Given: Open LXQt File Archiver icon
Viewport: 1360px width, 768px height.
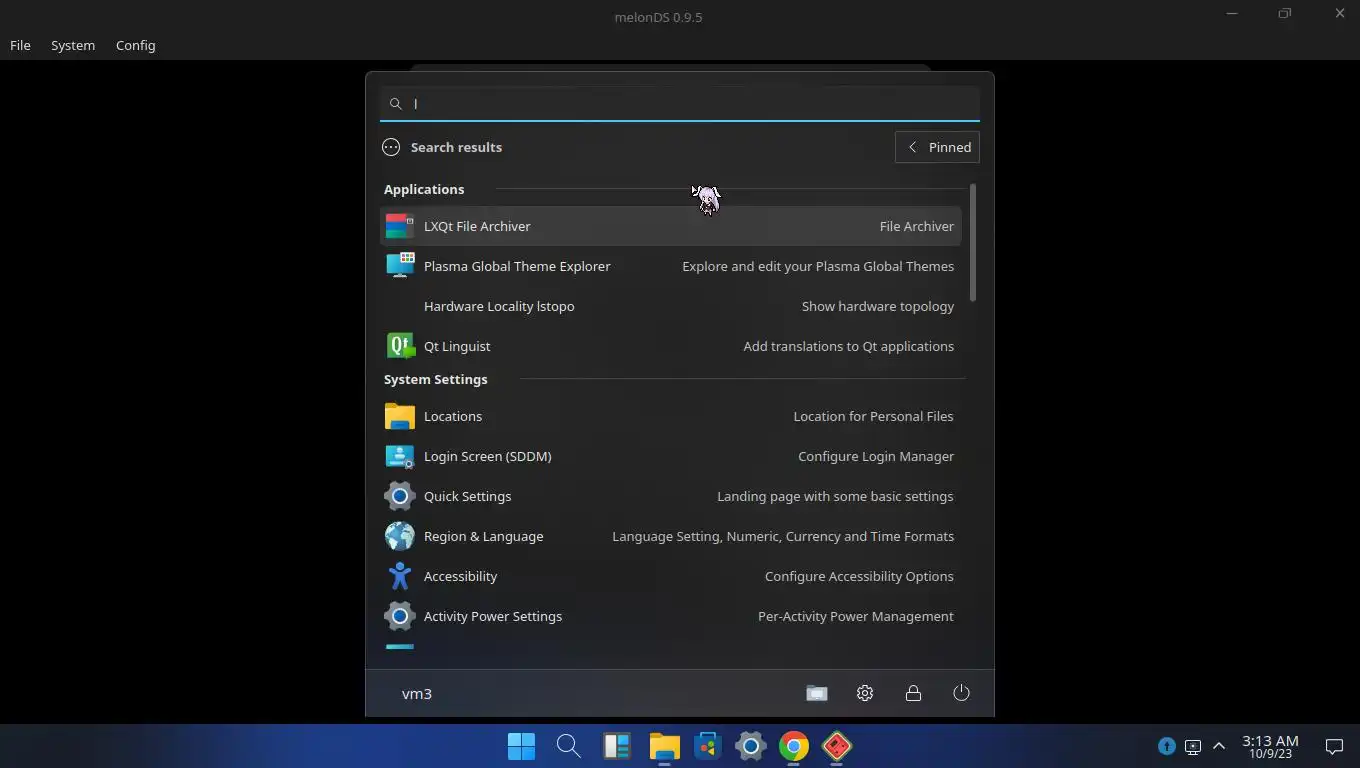Looking at the screenshot, I should (399, 226).
